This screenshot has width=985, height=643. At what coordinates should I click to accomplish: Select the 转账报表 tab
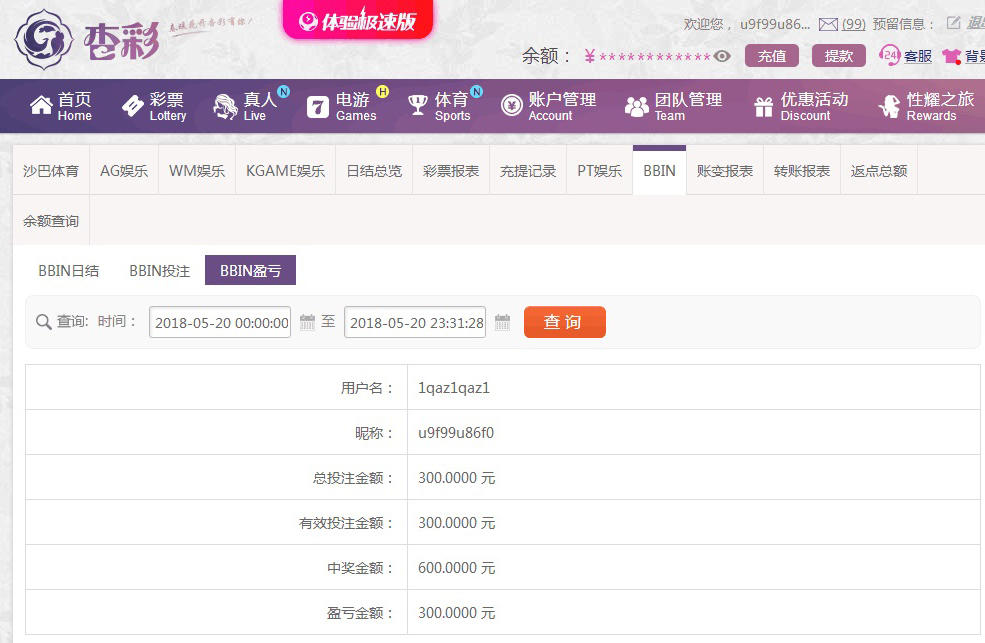point(802,171)
